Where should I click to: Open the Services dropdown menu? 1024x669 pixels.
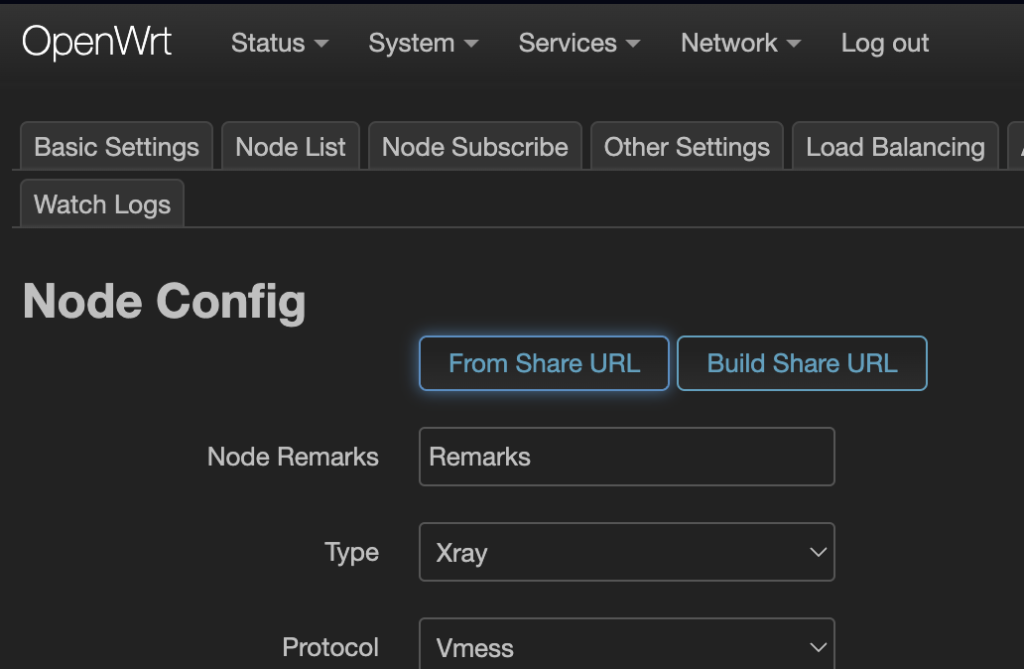tap(579, 43)
